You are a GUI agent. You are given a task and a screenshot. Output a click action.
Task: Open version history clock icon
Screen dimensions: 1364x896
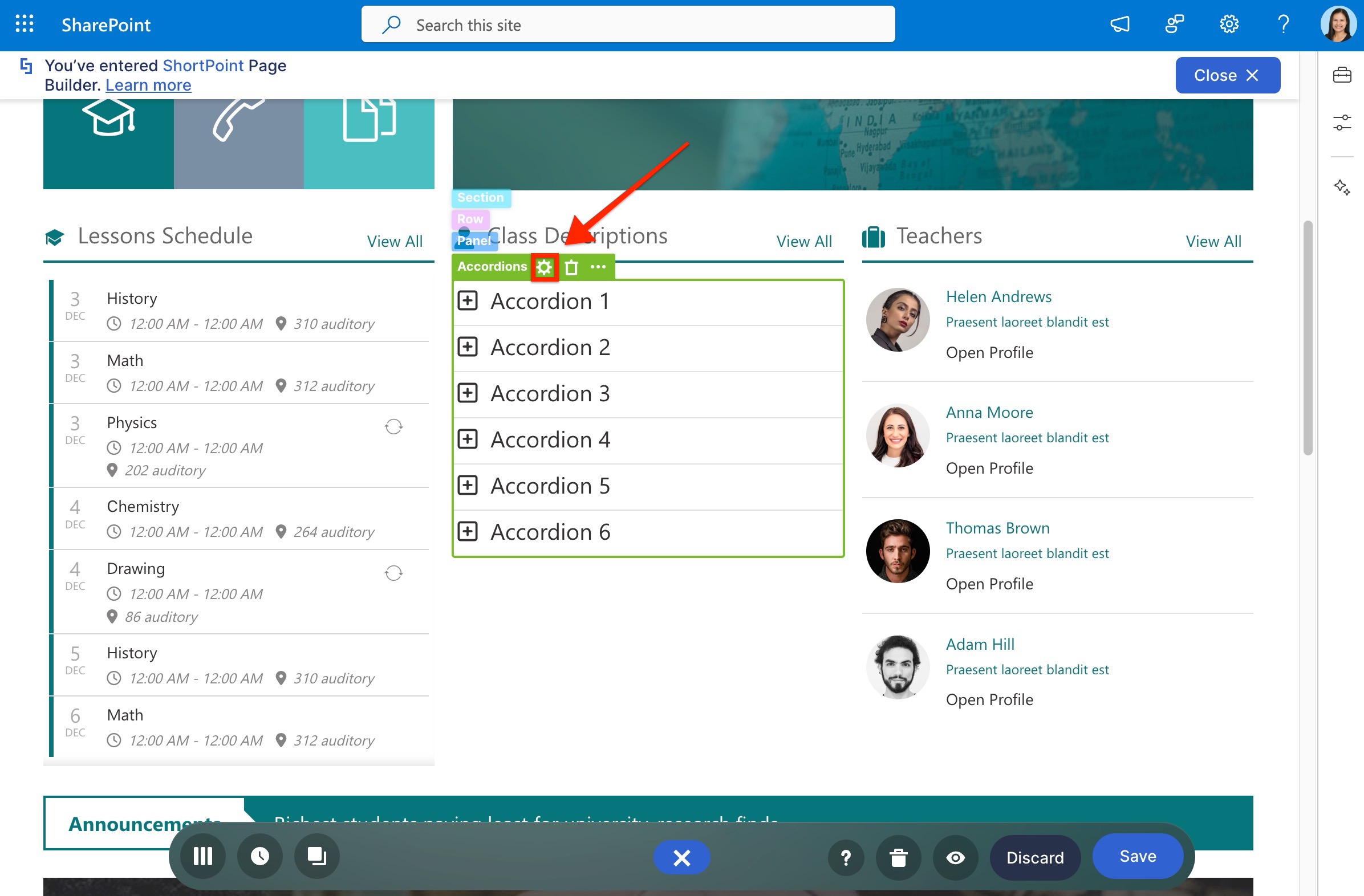[x=259, y=857]
